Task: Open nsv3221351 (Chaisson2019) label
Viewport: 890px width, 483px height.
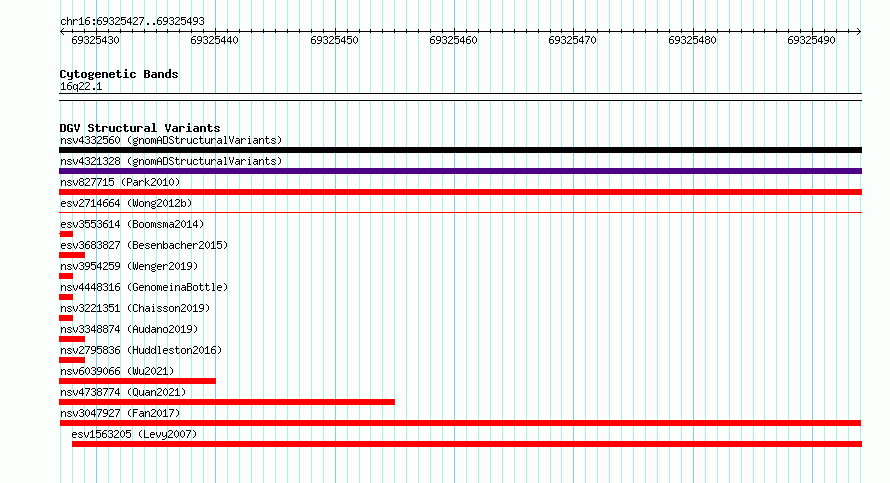Action: pos(135,308)
